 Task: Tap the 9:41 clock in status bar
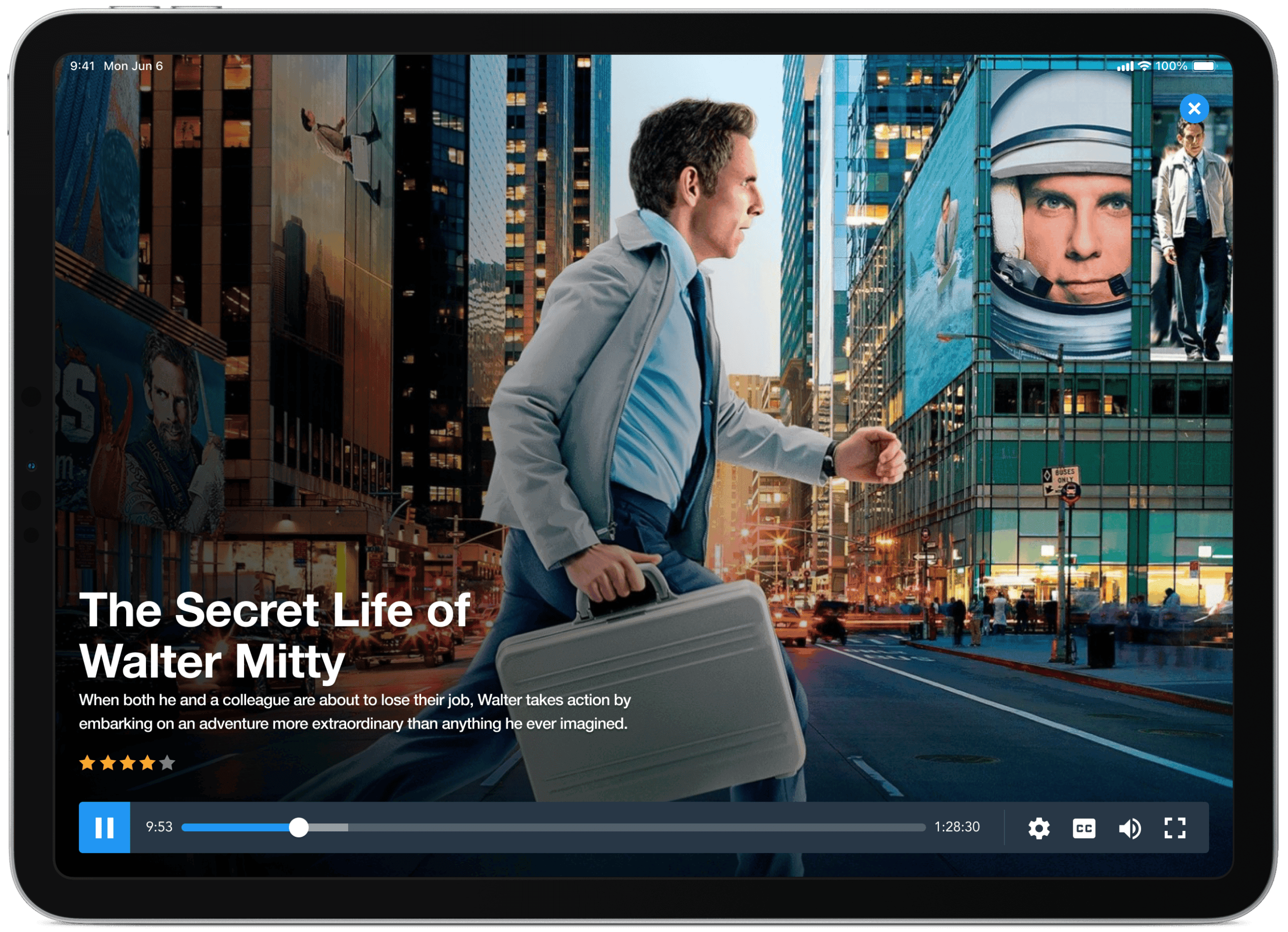click(x=83, y=66)
